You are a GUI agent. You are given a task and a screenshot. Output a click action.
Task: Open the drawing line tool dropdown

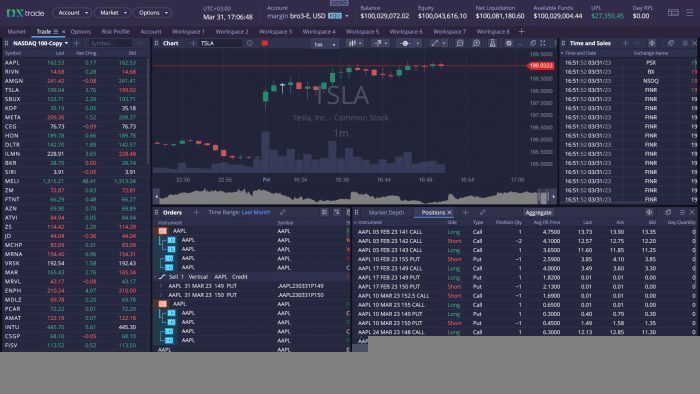click(437, 43)
